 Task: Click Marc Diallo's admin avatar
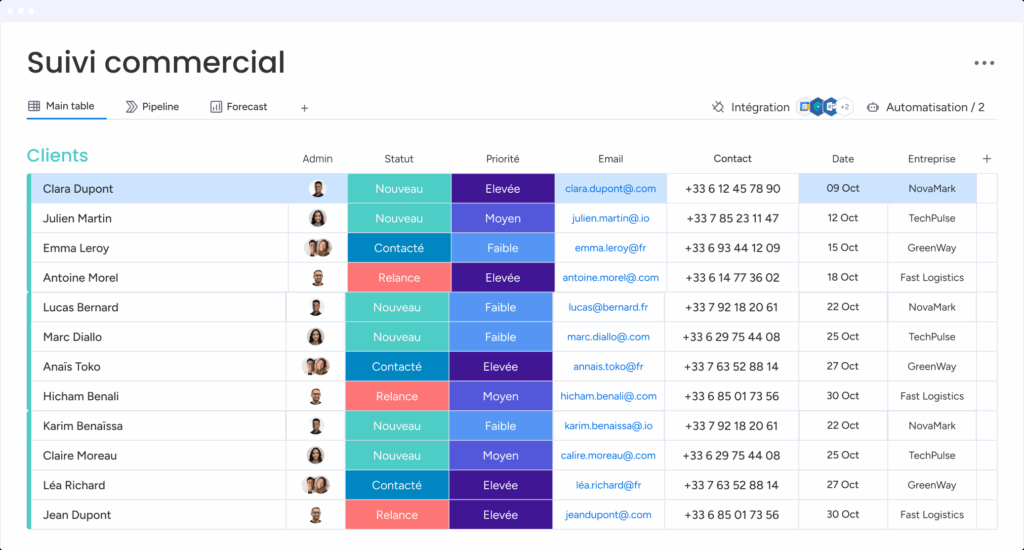315,337
